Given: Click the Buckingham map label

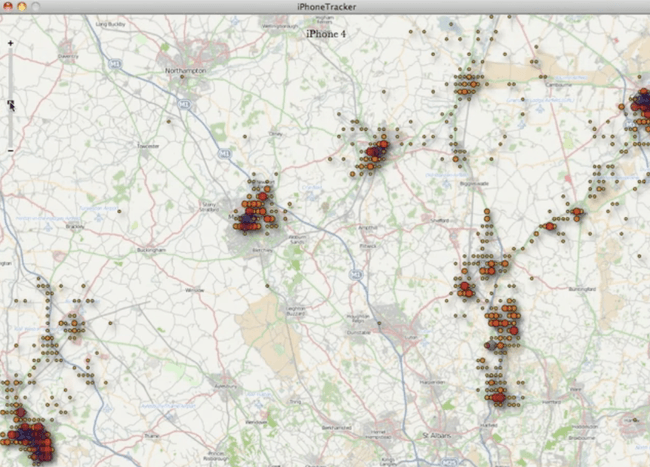Looking at the screenshot, I should 151,250.
